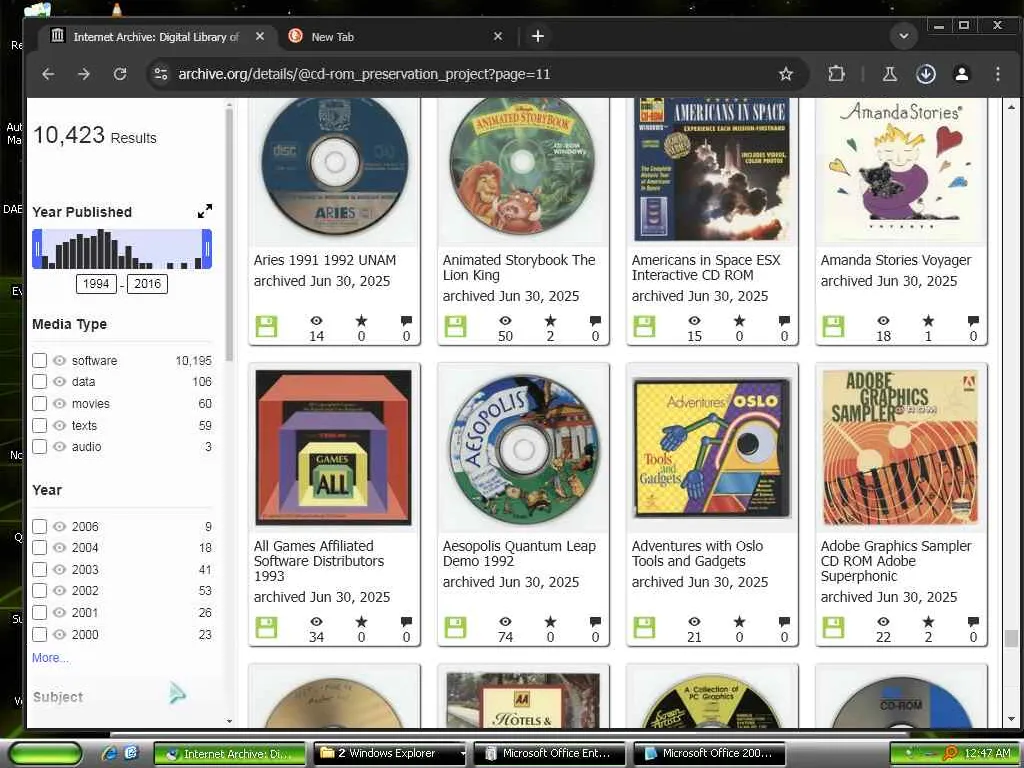Viewport: 1024px width, 768px height.
Task: Check the data media type checkbox
Action: (x=40, y=381)
